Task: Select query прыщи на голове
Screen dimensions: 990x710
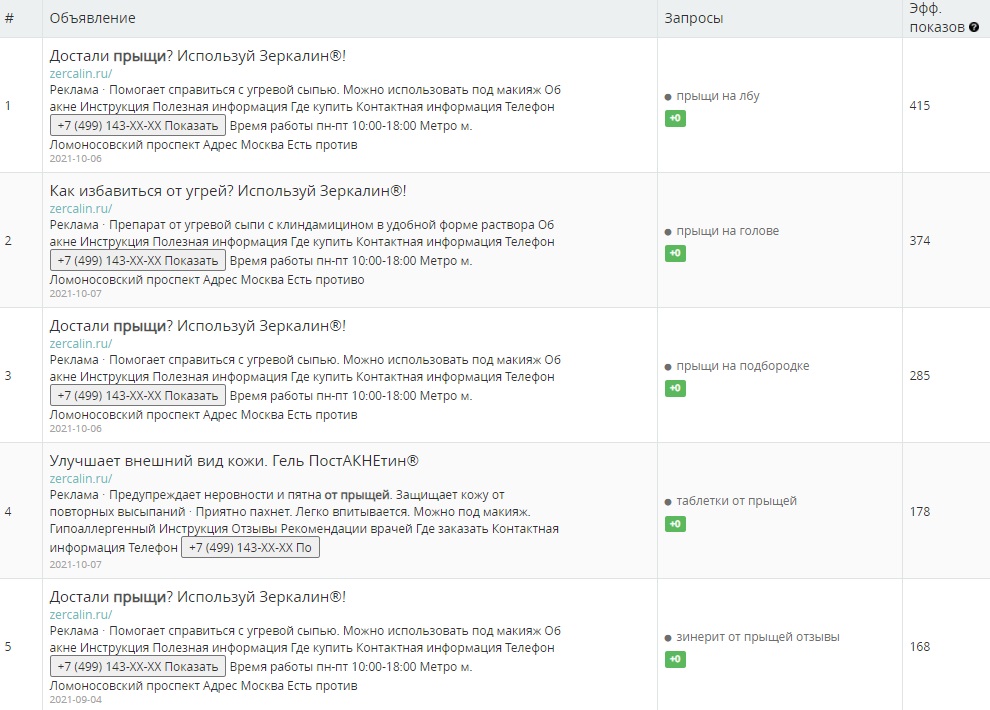Action: (x=727, y=231)
